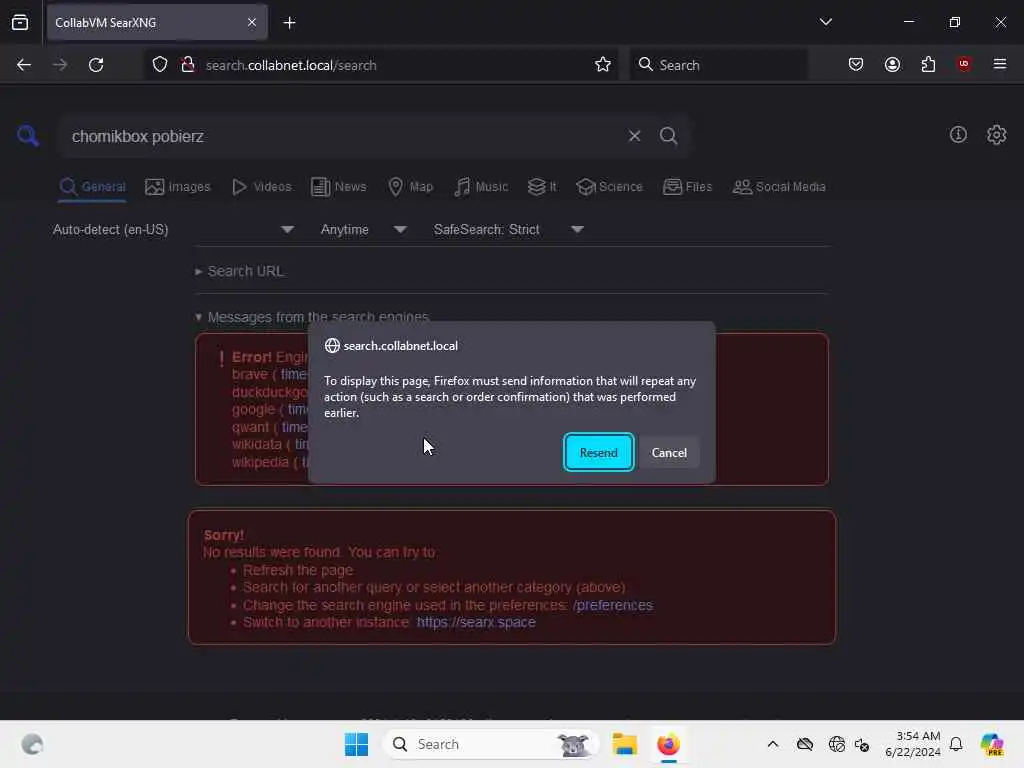Switch to the Images category
Image resolution: width=1024 pixels, height=768 pixels.
pyautogui.click(x=178, y=187)
